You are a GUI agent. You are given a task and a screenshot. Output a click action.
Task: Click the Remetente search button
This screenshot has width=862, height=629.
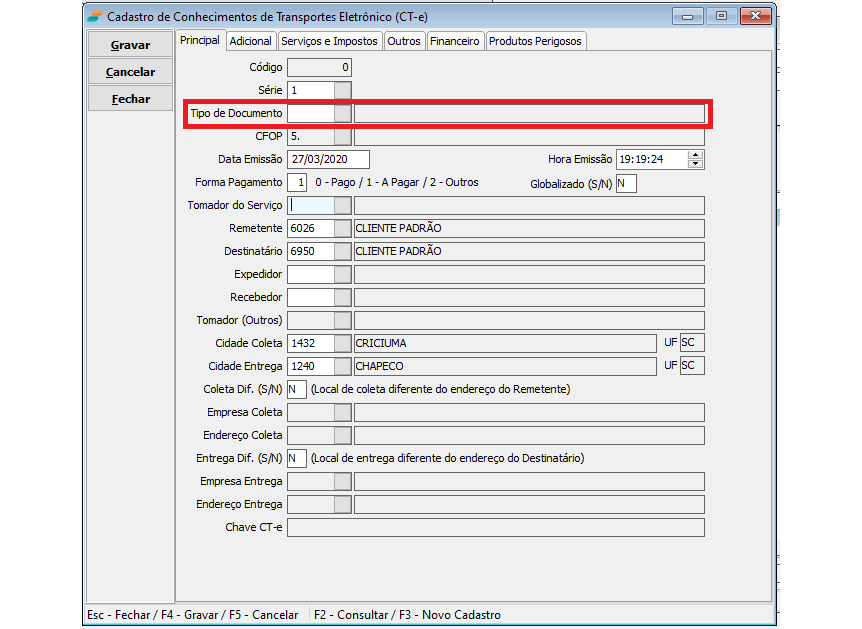pos(343,228)
